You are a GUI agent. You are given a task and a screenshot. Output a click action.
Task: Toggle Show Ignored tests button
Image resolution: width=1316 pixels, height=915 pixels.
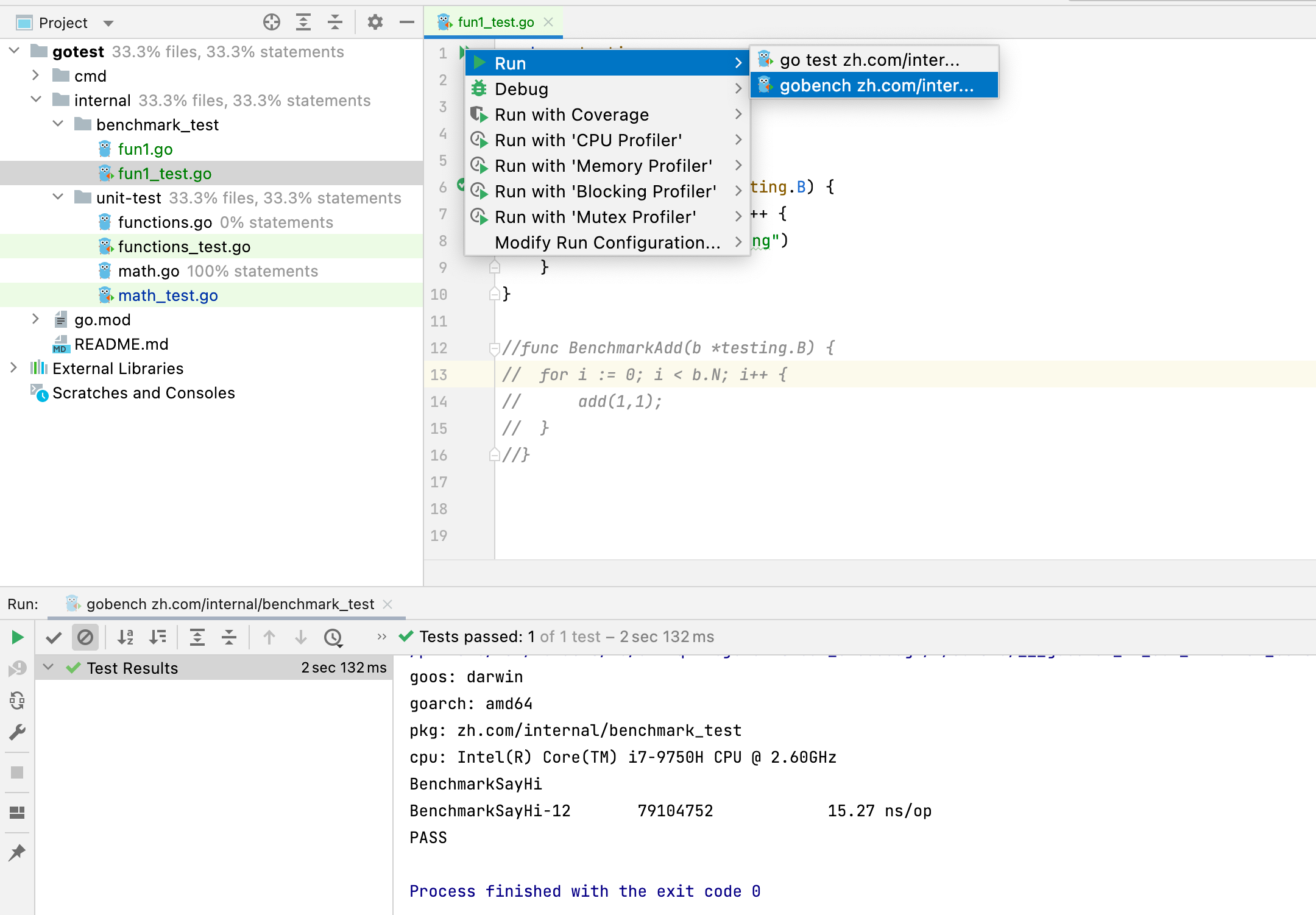coord(85,637)
